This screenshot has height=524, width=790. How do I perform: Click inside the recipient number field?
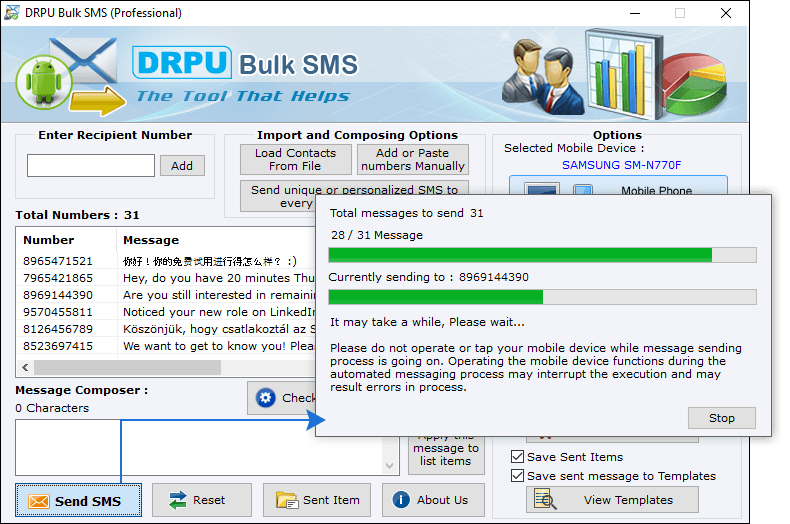point(91,166)
